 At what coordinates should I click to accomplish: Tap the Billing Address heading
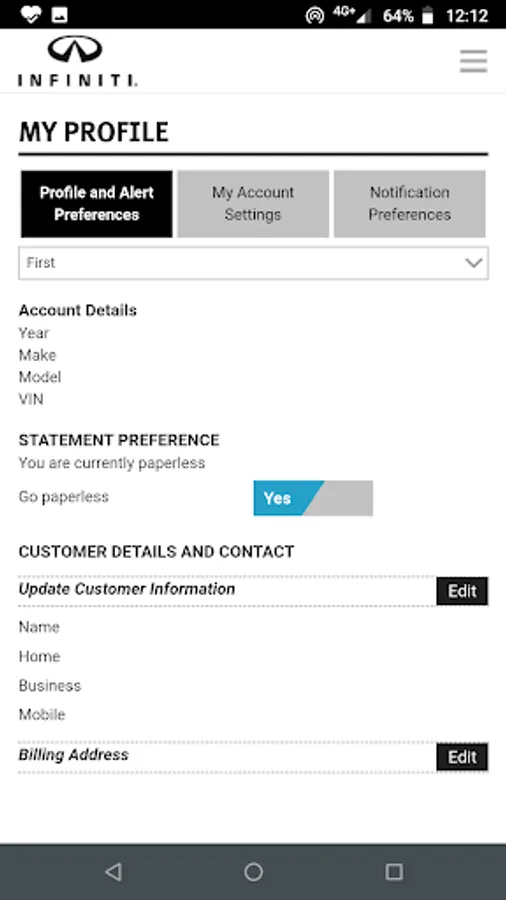(73, 755)
